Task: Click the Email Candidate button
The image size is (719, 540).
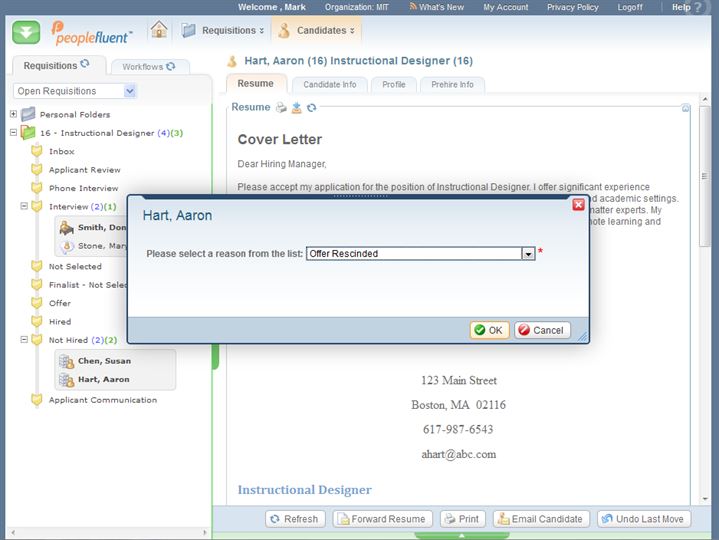Action: pyautogui.click(x=538, y=519)
